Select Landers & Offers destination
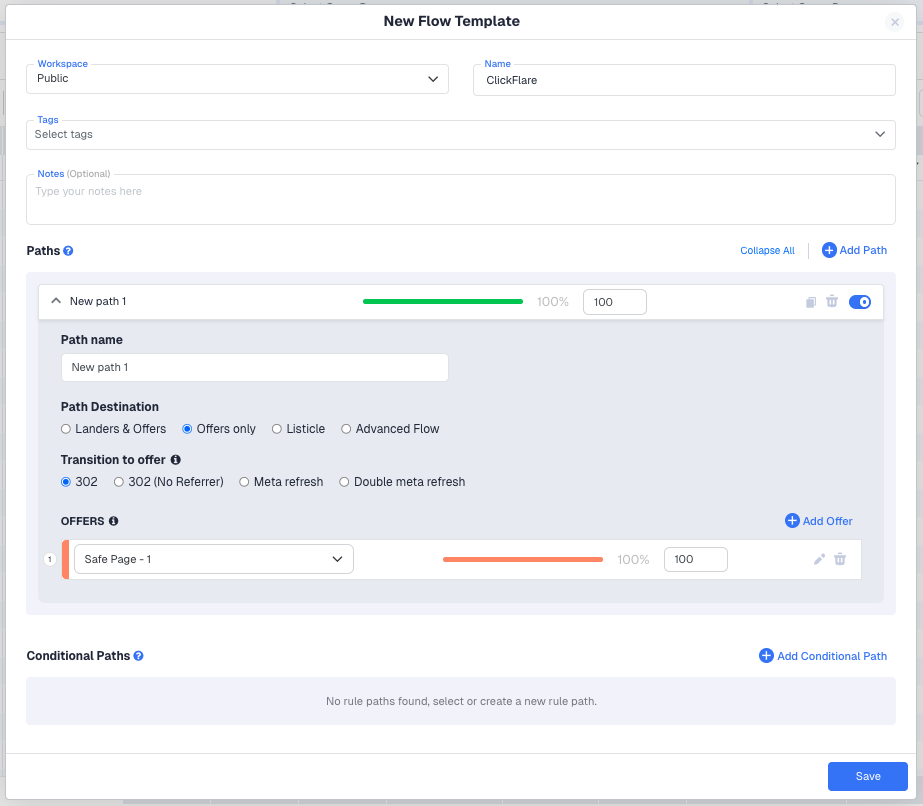This screenshot has width=923, height=806. point(67,429)
